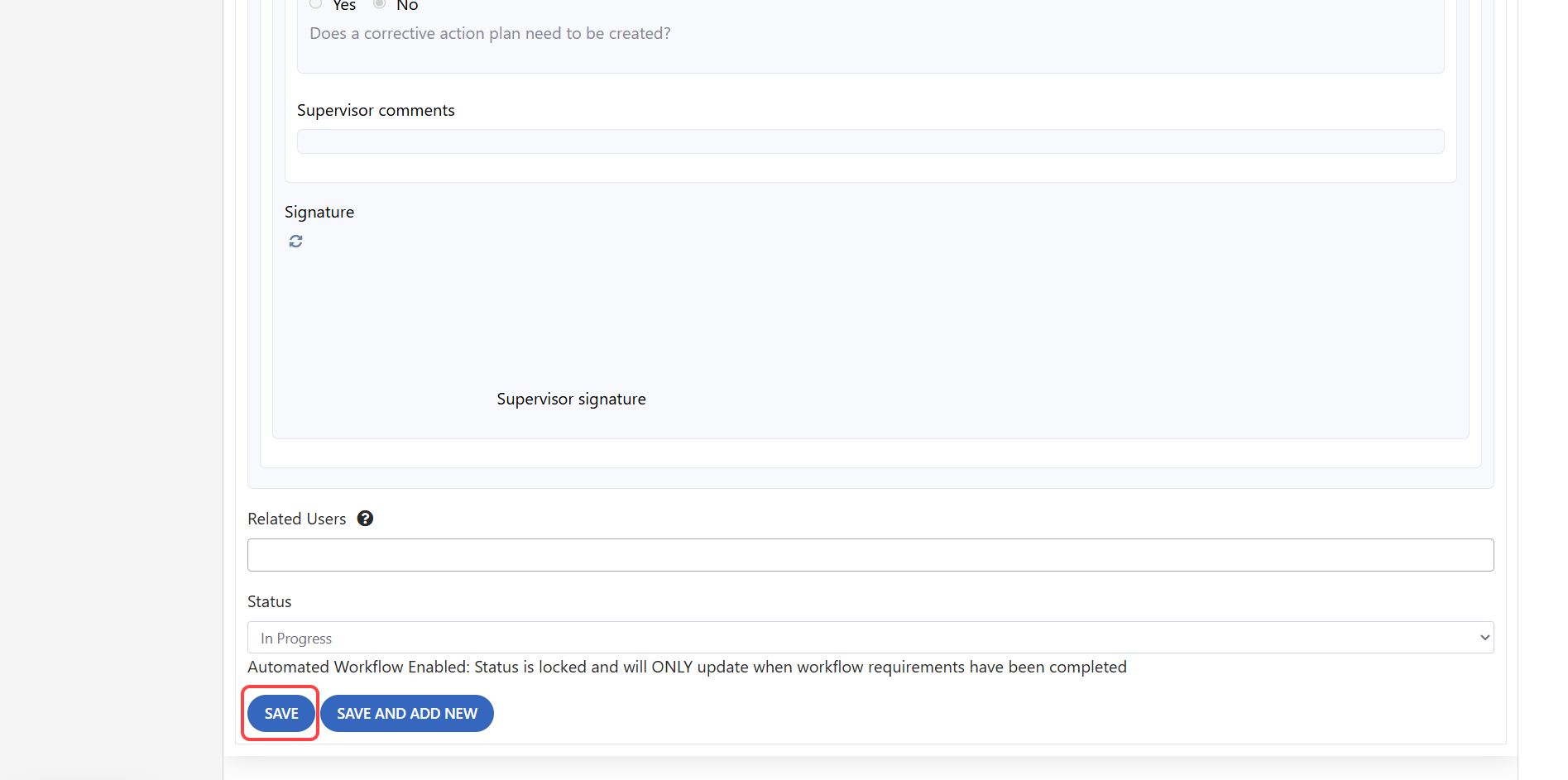Open the Status dropdown

869,638
